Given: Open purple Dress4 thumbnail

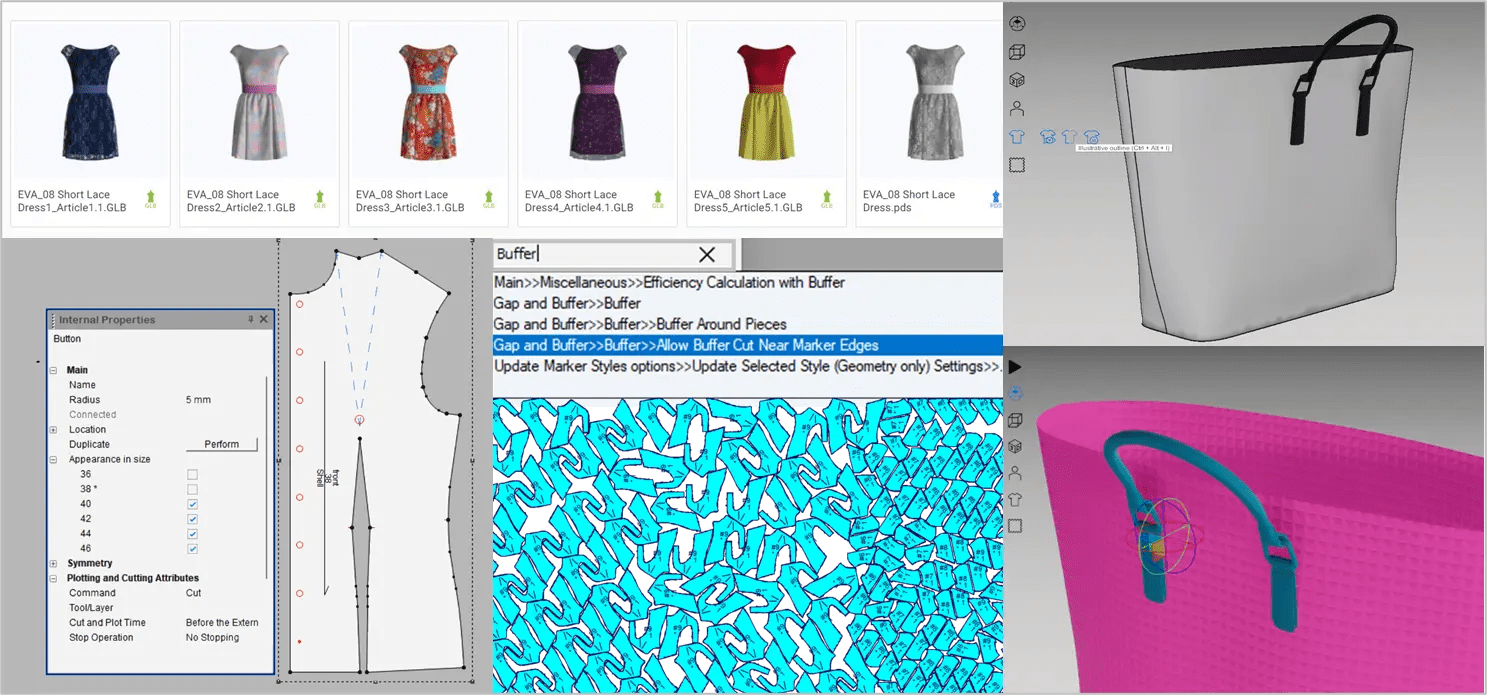Looking at the screenshot, I should (x=597, y=102).
